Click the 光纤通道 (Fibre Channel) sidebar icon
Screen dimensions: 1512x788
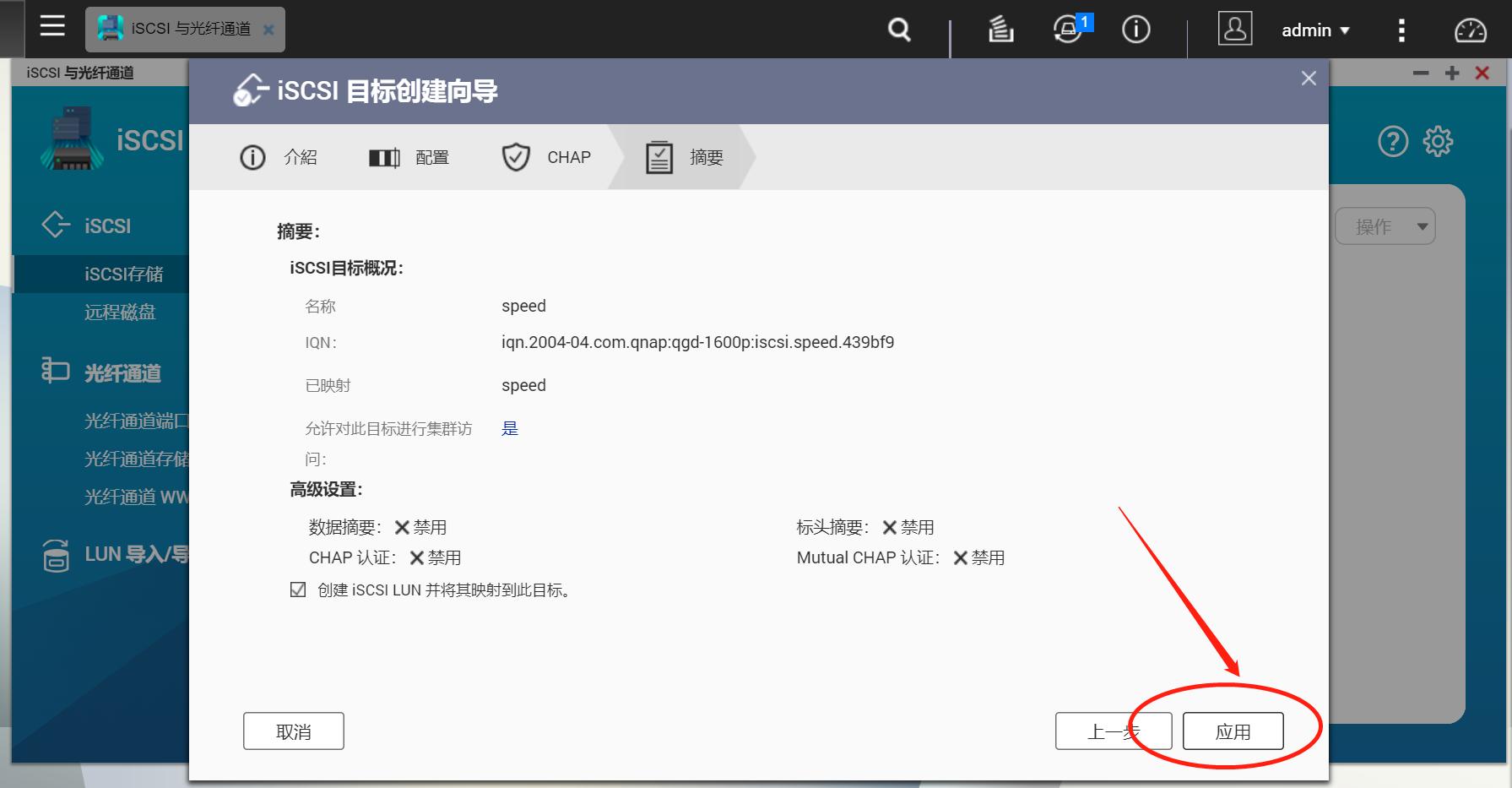coord(53,371)
